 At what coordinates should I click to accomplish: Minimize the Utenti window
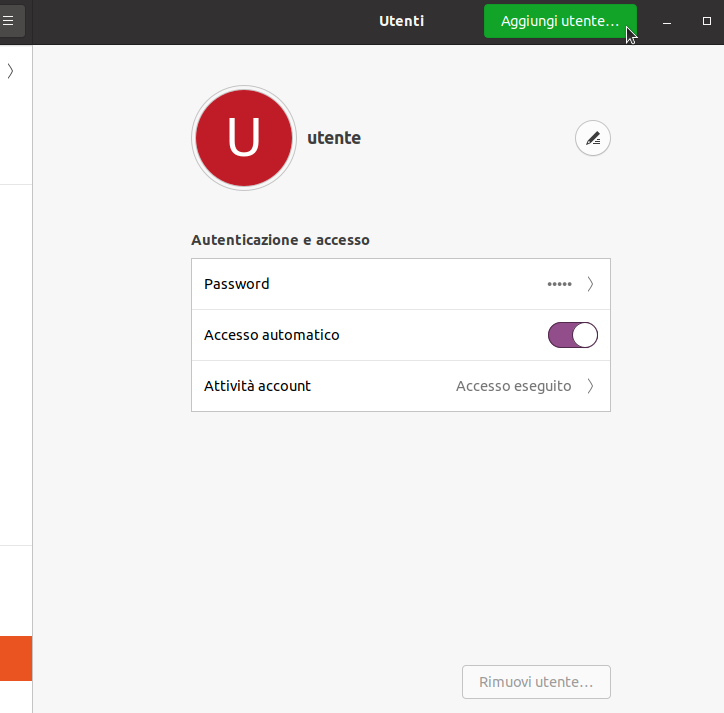point(667,22)
